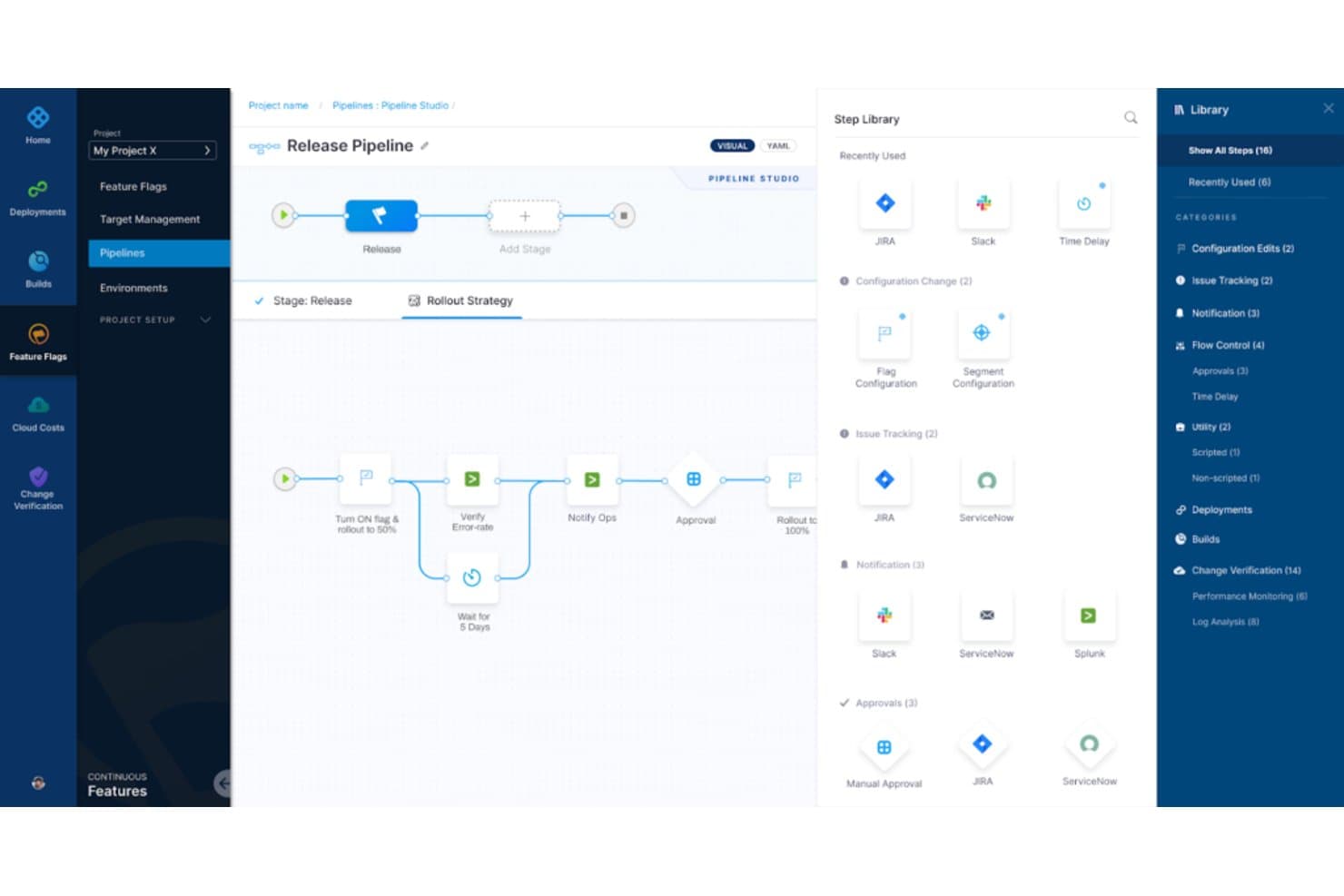Pick the JIRA step under Recently Used
Image resolution: width=1344 pixels, height=896 pixels.
pyautogui.click(x=885, y=203)
